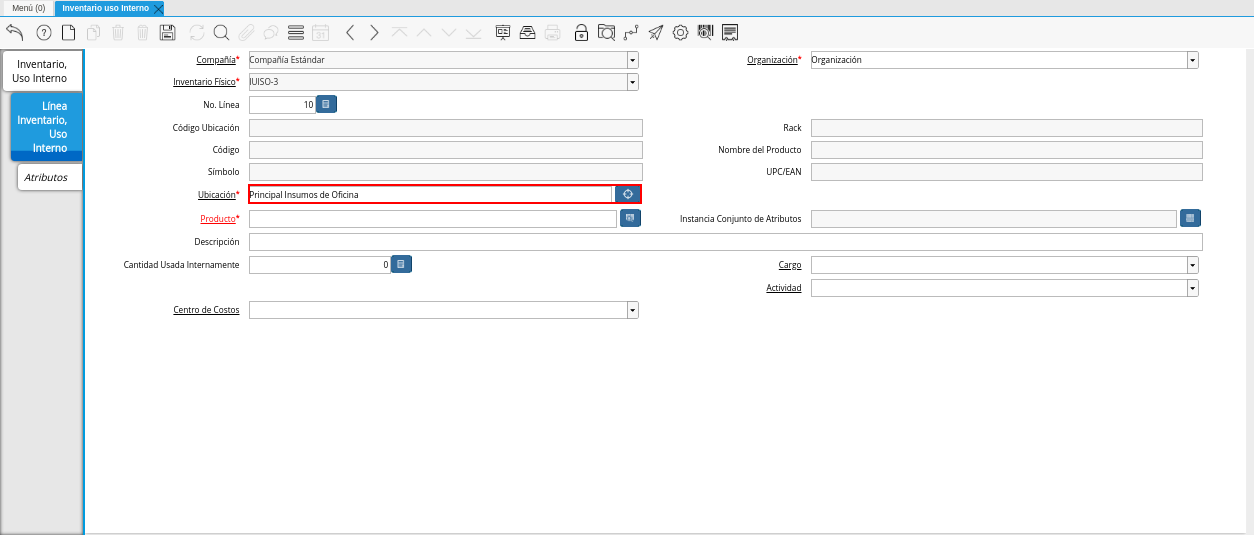Switch to the Menú (0) tab
Screen dimensions: 1254x536
point(28,8)
